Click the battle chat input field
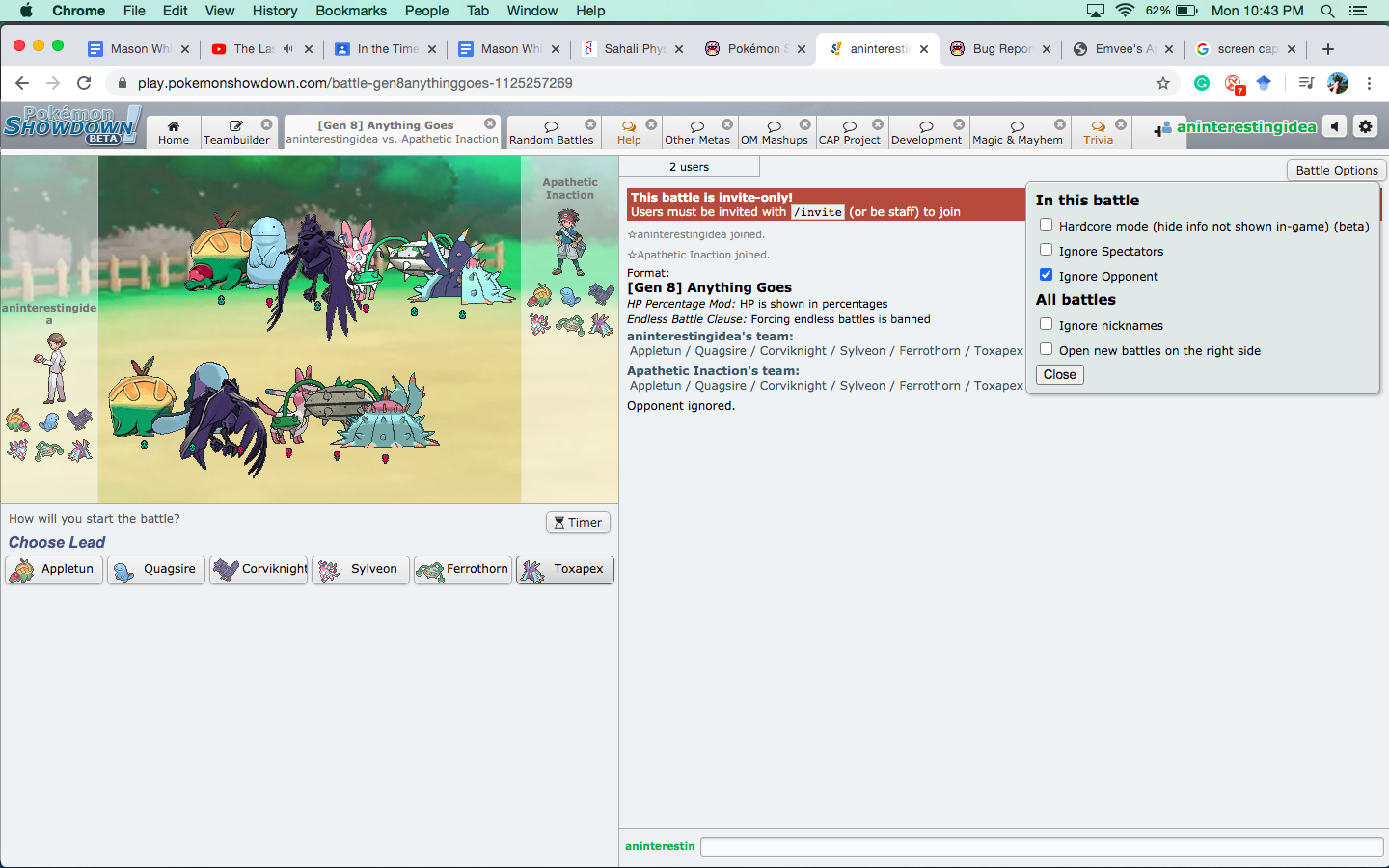This screenshot has height=868, width=1389. pyautogui.click(x=1042, y=847)
